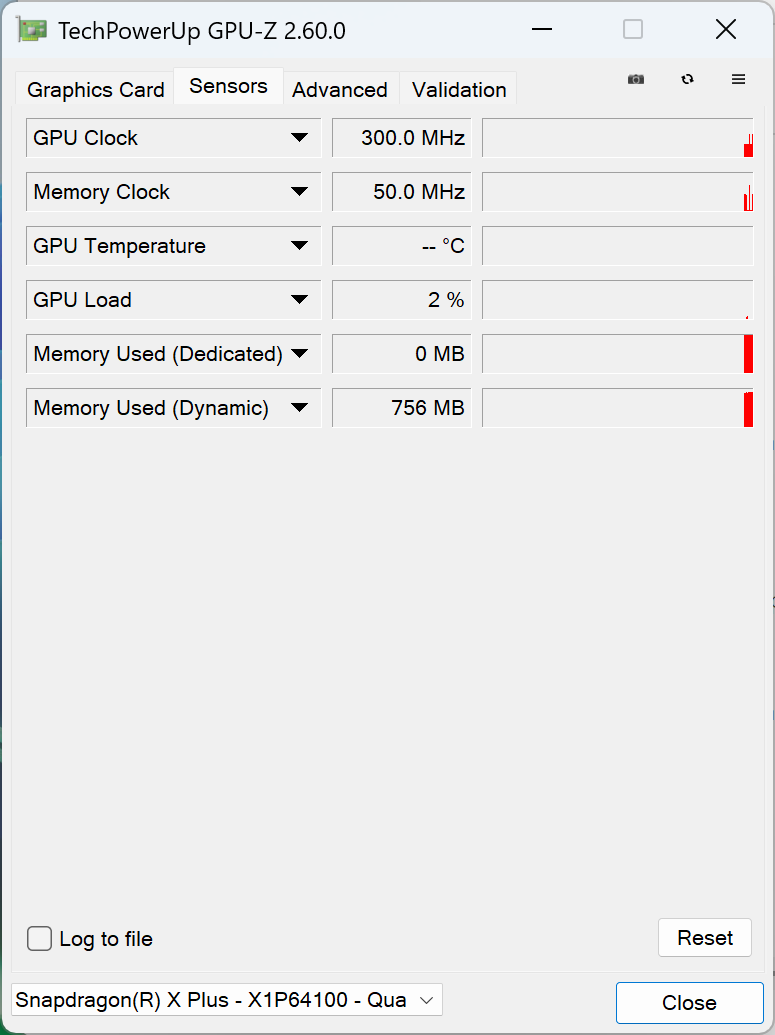
Task: Open the GPU Load sensor dropdown
Action: 299,300
